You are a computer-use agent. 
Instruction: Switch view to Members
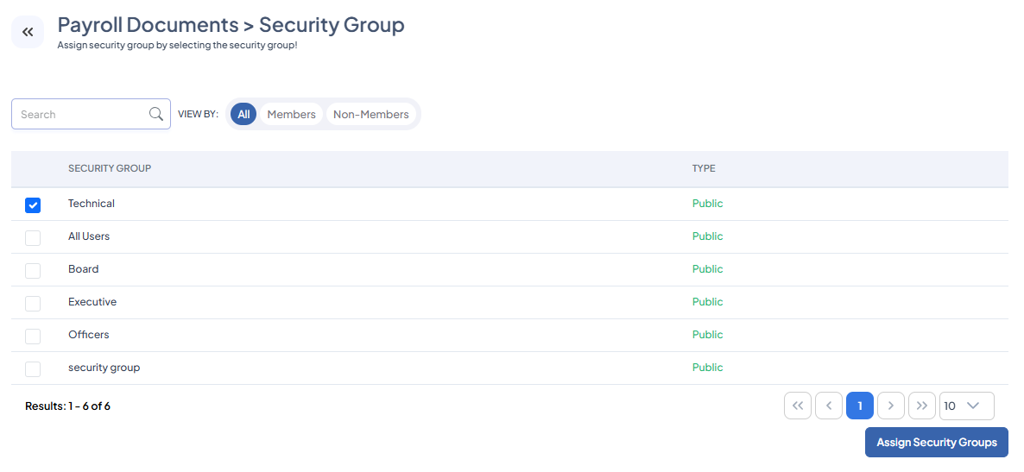coord(291,115)
